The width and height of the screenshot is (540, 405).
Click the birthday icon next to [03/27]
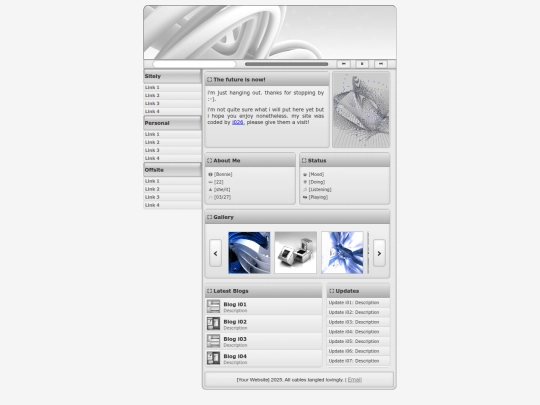(x=210, y=197)
